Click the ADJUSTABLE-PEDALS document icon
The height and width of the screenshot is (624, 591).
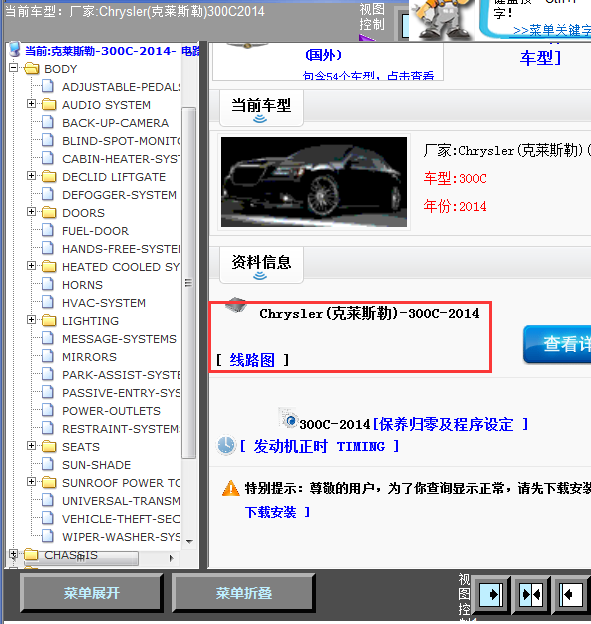48,86
